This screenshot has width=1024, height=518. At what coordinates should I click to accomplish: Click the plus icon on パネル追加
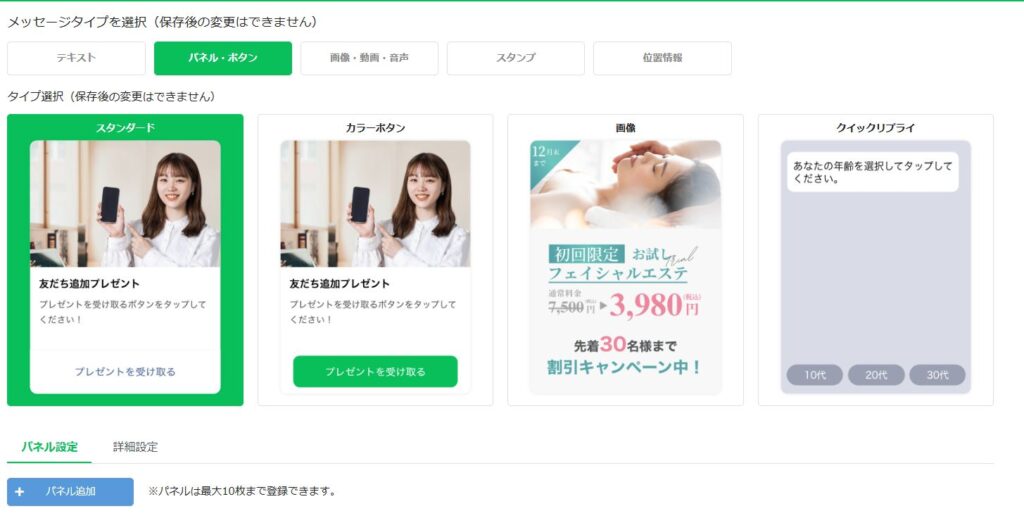click(x=20, y=491)
